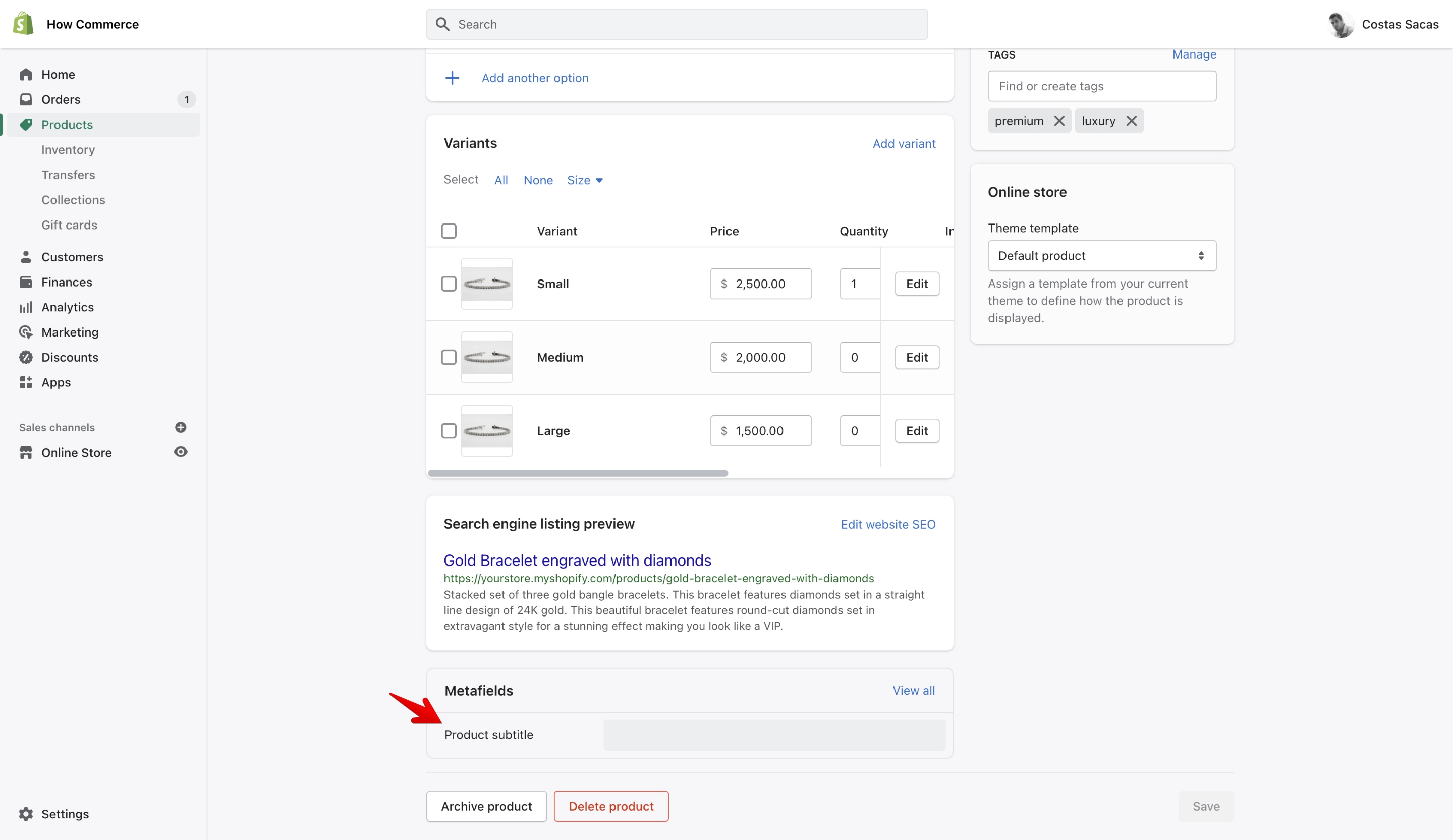Check the Large variant checkbox
The height and width of the screenshot is (840, 1453).
tap(449, 431)
